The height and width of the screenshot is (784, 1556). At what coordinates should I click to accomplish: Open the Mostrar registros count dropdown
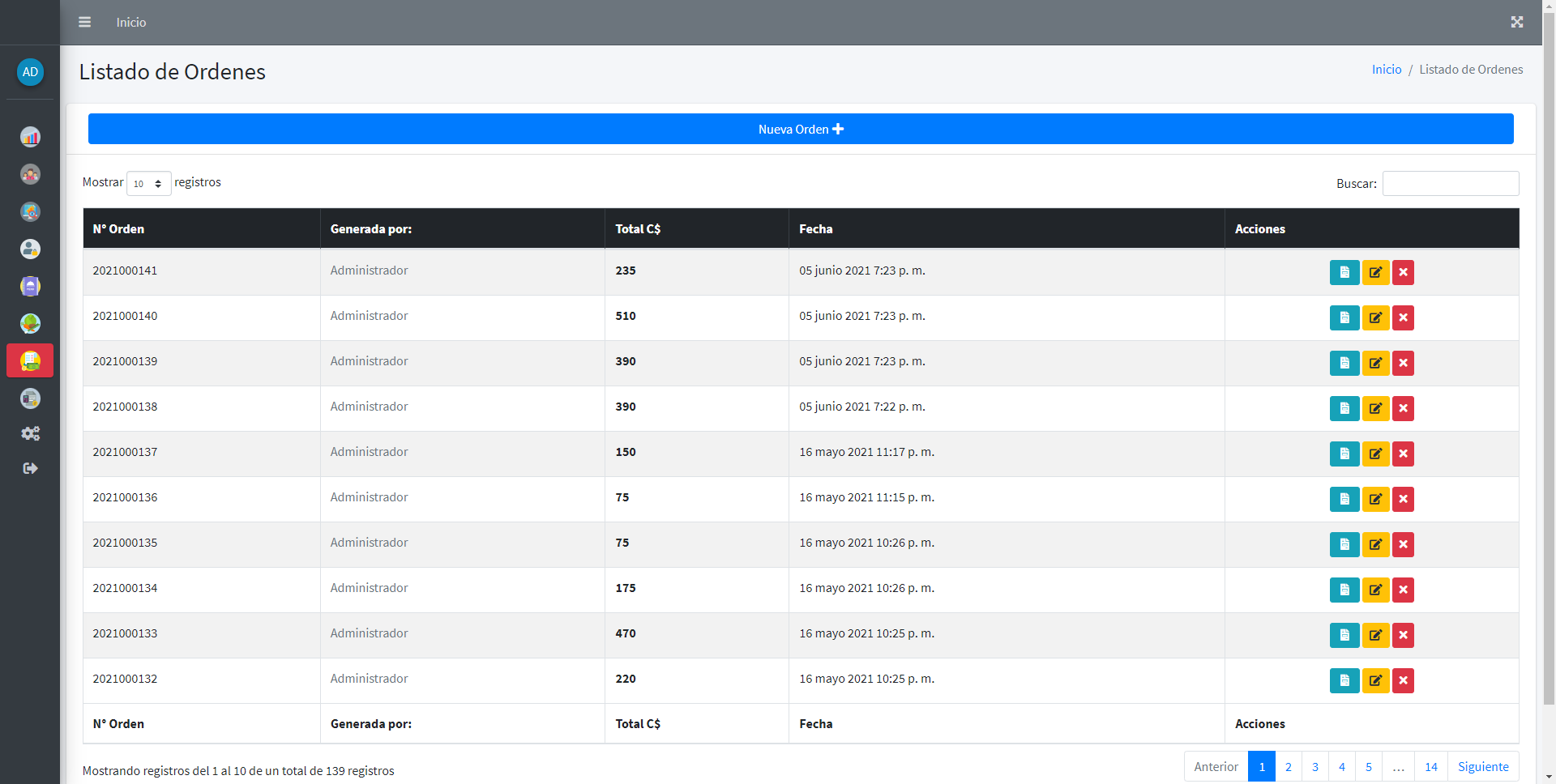click(x=148, y=184)
